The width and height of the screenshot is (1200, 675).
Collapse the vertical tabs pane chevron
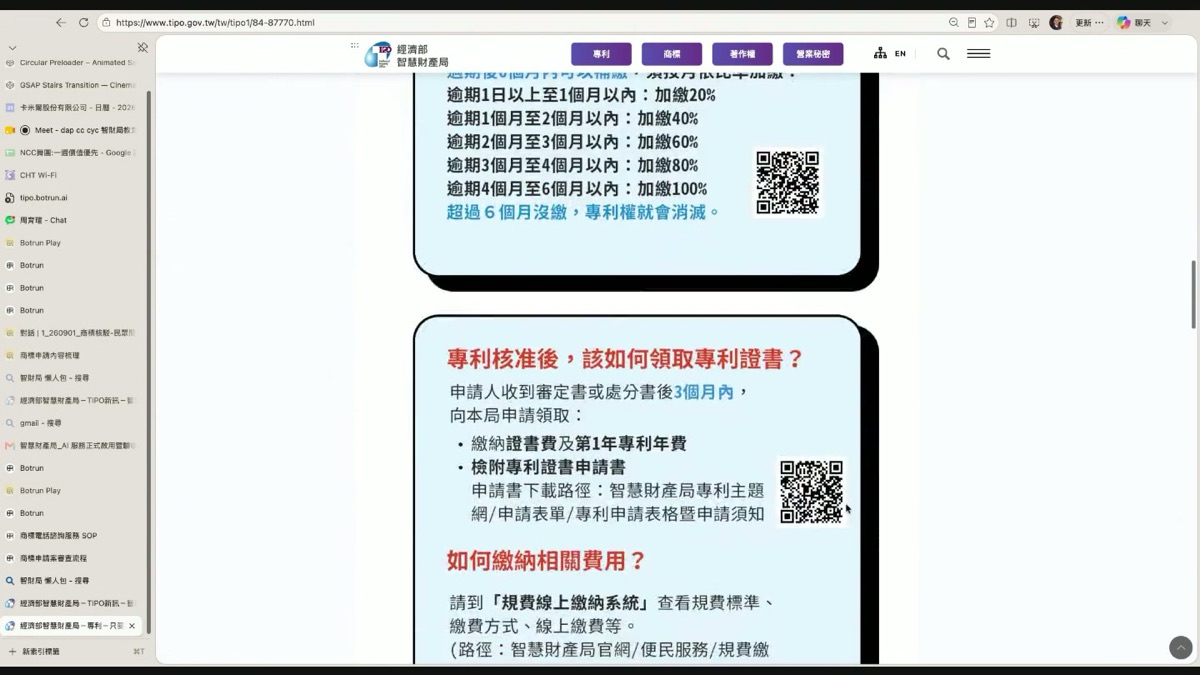tap(12, 47)
